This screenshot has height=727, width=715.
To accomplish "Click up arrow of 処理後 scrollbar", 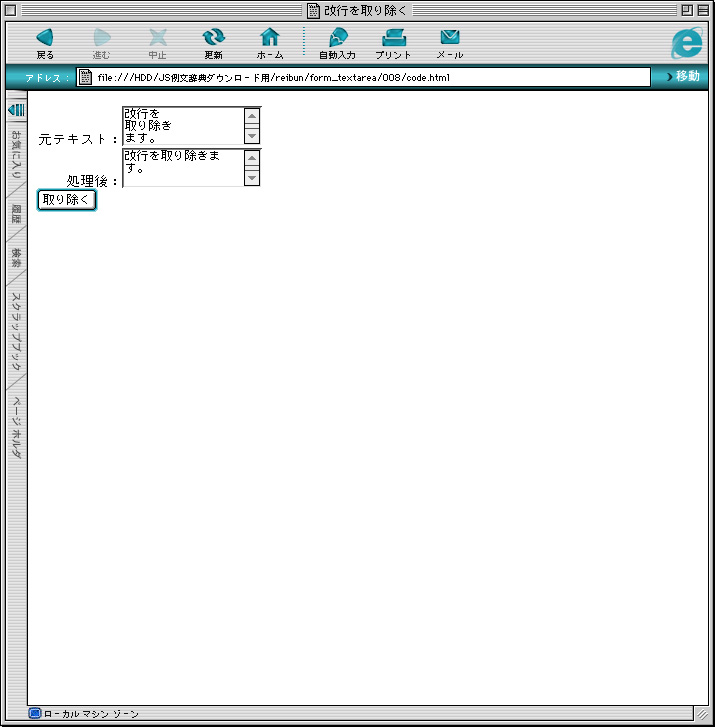I will pyautogui.click(x=252, y=158).
